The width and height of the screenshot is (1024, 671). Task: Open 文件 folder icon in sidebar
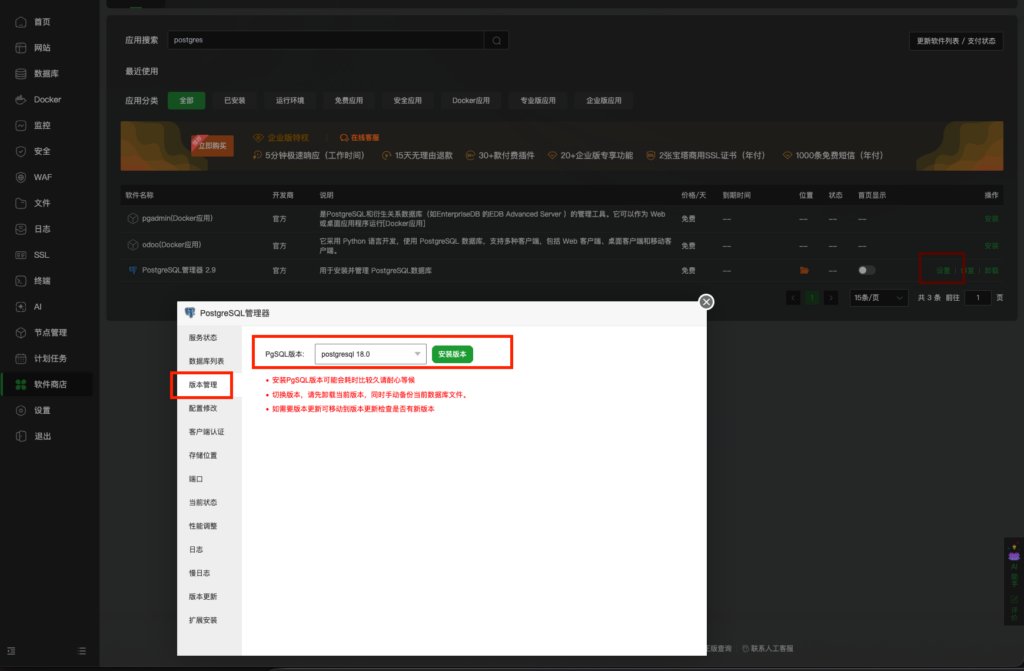click(x=21, y=203)
